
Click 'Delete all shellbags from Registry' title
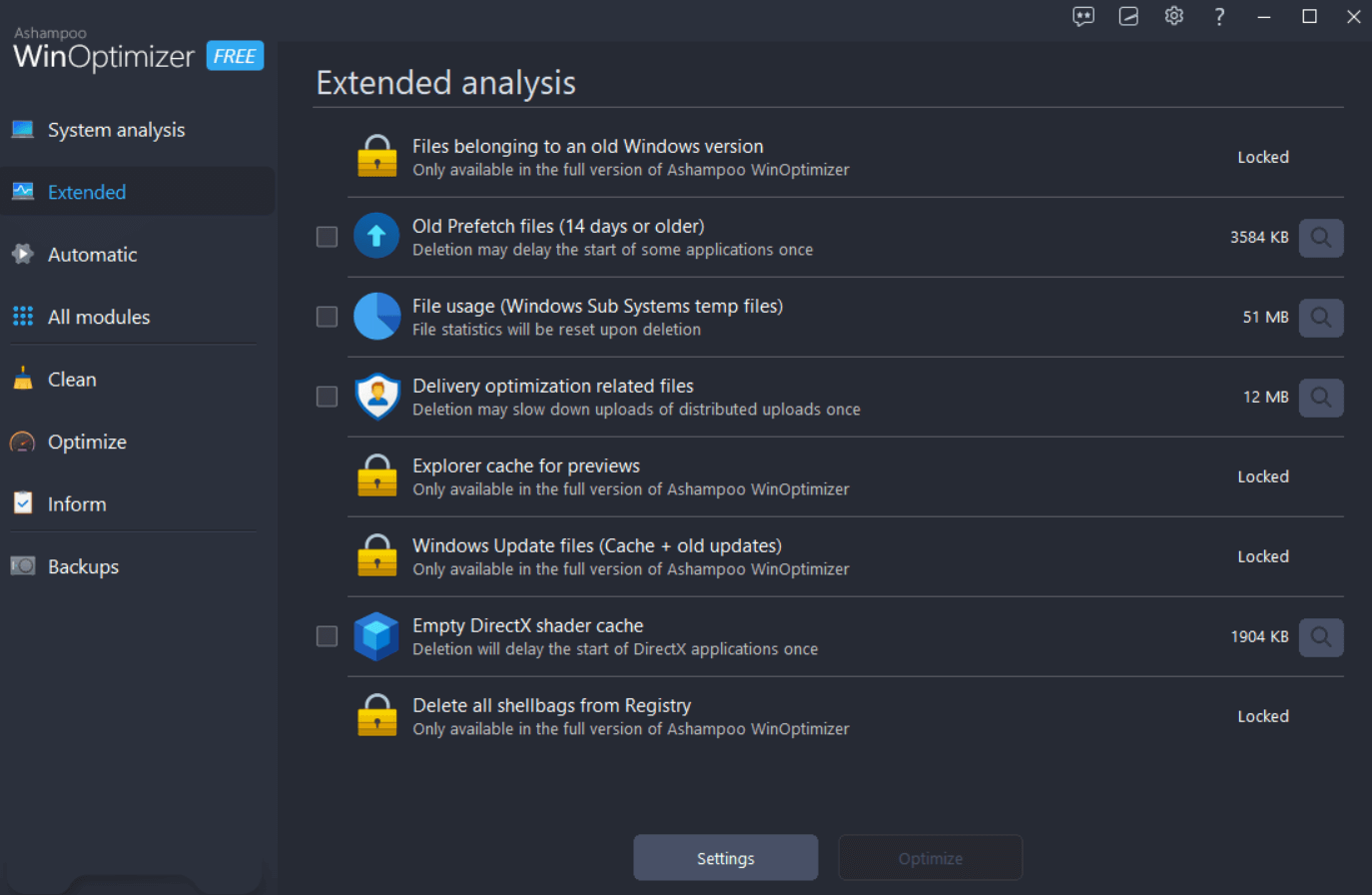tap(552, 705)
